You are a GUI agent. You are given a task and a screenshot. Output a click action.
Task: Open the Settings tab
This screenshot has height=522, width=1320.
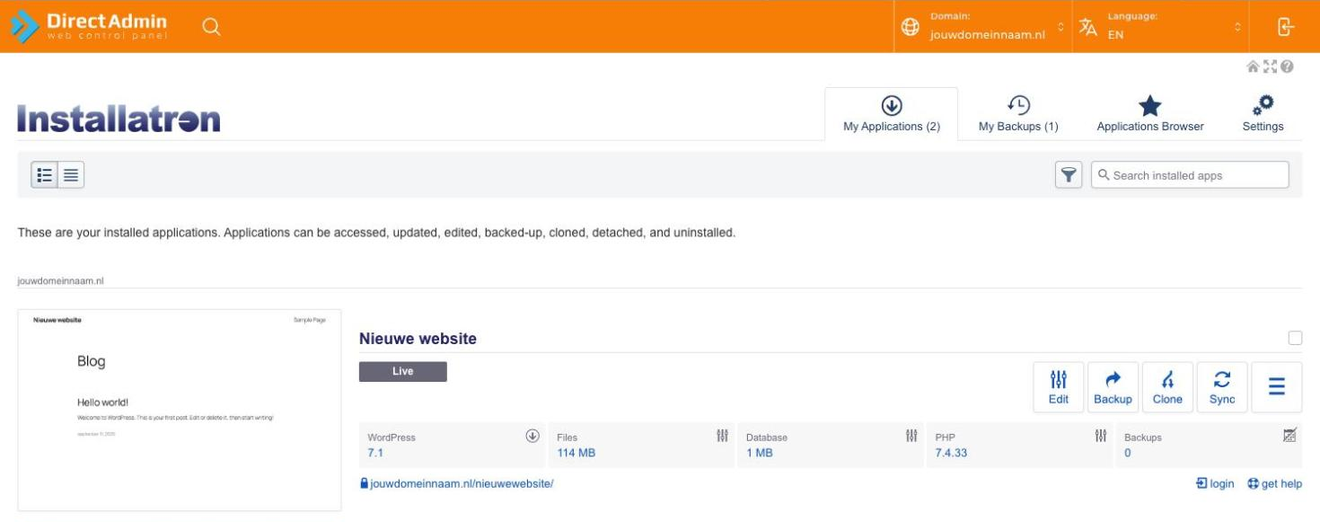1263,114
